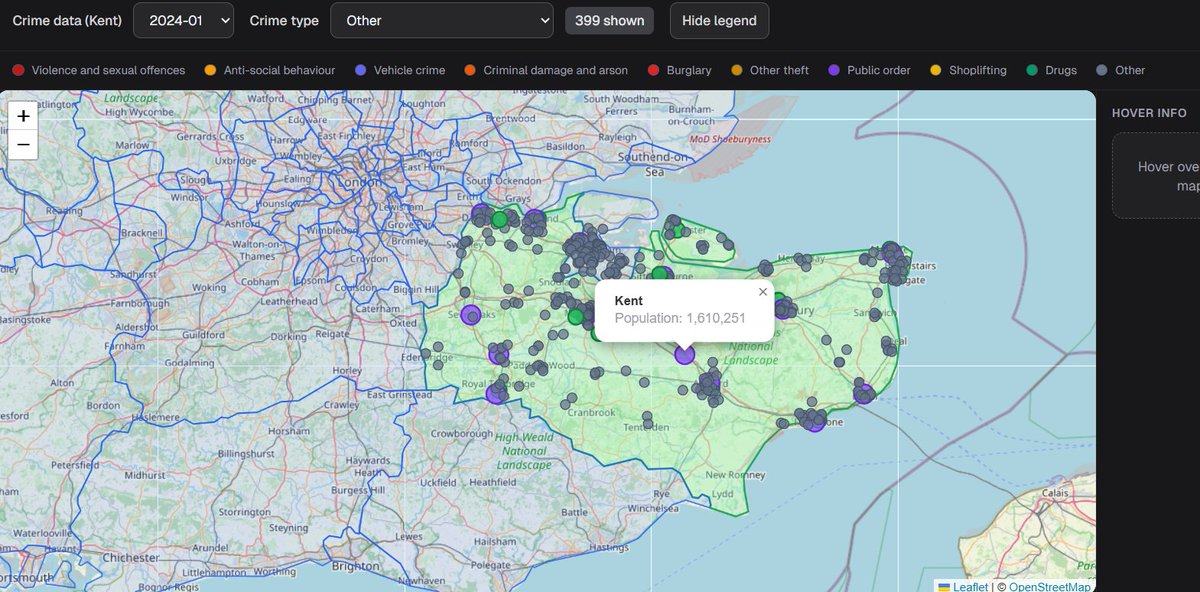Click the Hastings label on the map
The image size is (1200, 592).
click(610, 549)
